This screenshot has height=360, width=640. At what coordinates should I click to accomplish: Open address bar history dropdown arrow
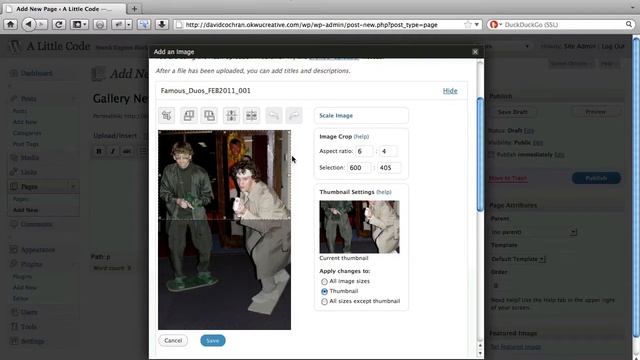pos(477,24)
